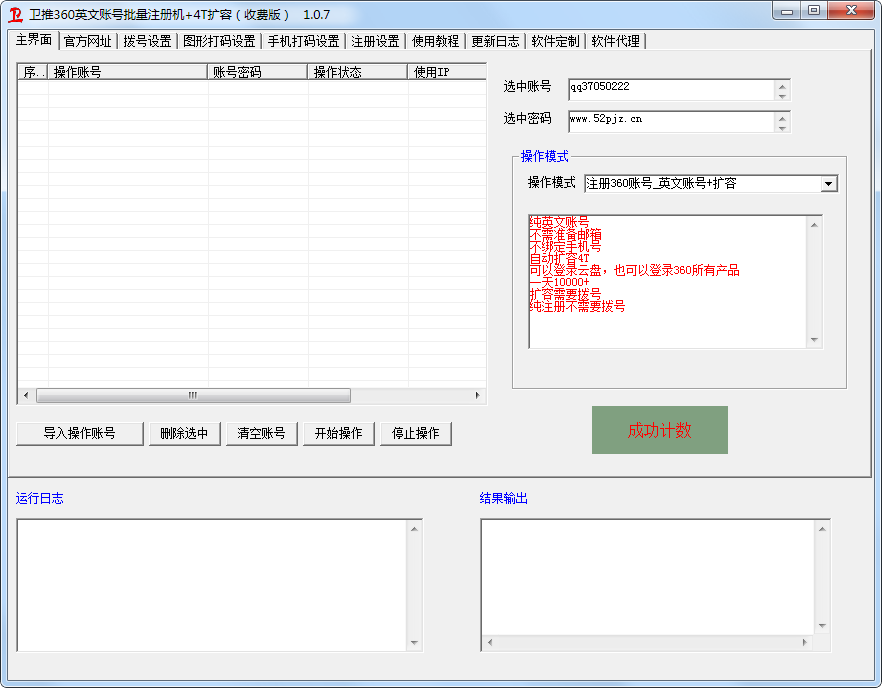Click the app logo icon in title bar
The width and height of the screenshot is (882, 688).
tap(15, 14)
